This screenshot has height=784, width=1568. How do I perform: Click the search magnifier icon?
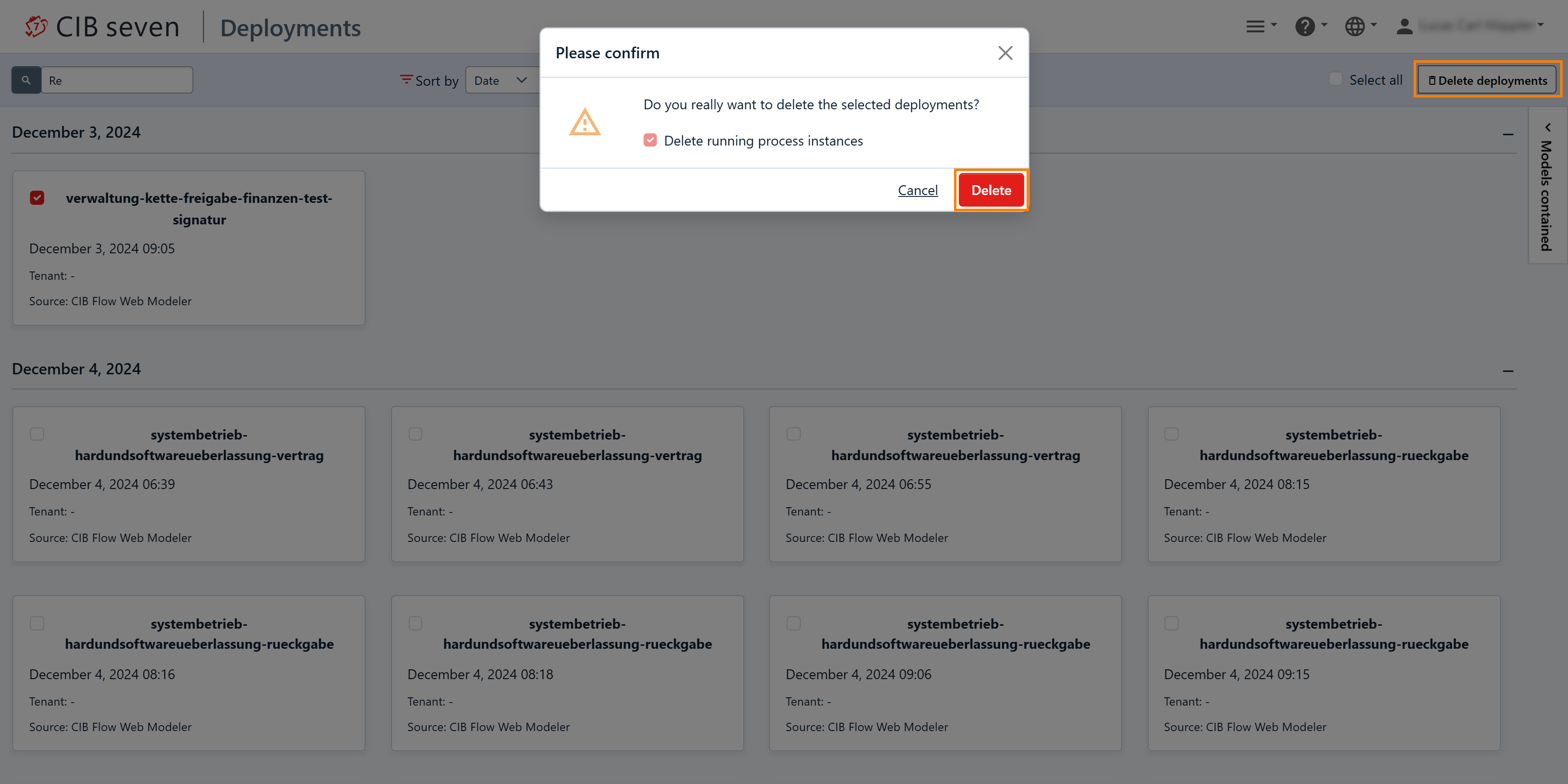tap(26, 80)
